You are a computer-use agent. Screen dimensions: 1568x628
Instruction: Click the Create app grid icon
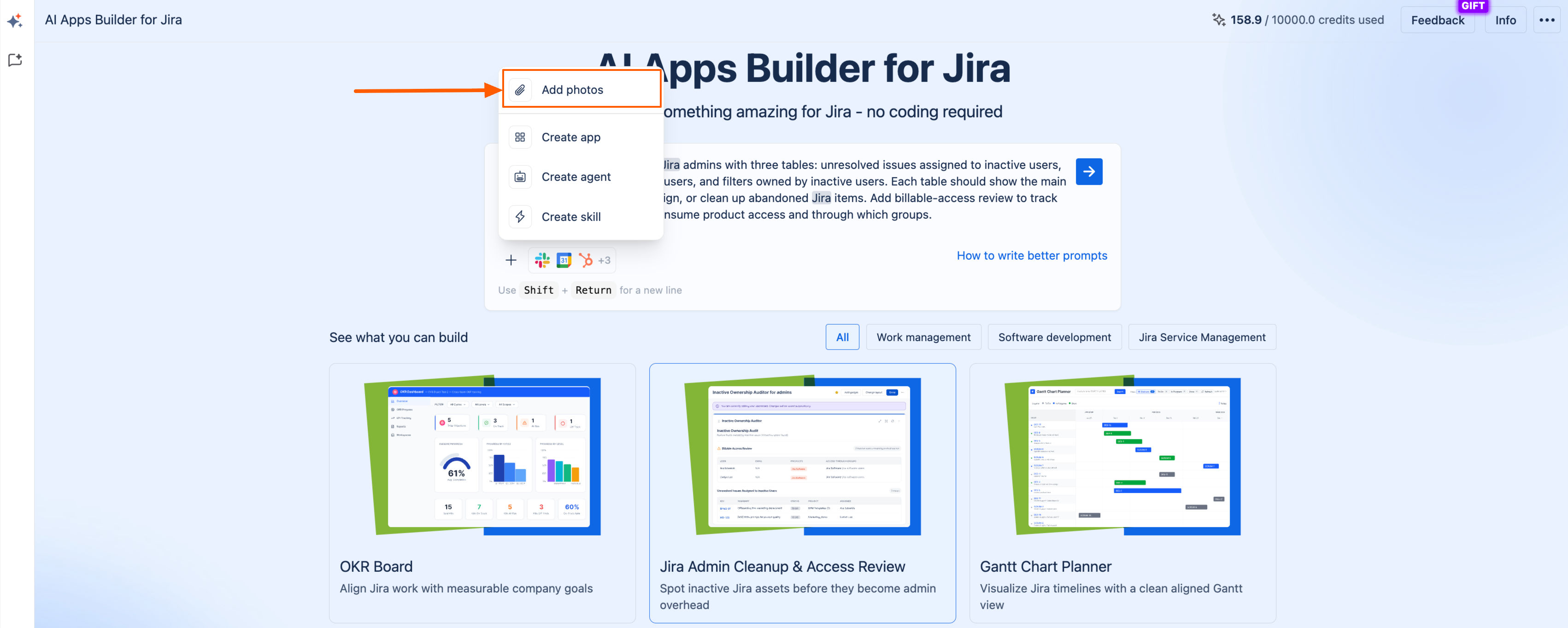[x=520, y=137]
